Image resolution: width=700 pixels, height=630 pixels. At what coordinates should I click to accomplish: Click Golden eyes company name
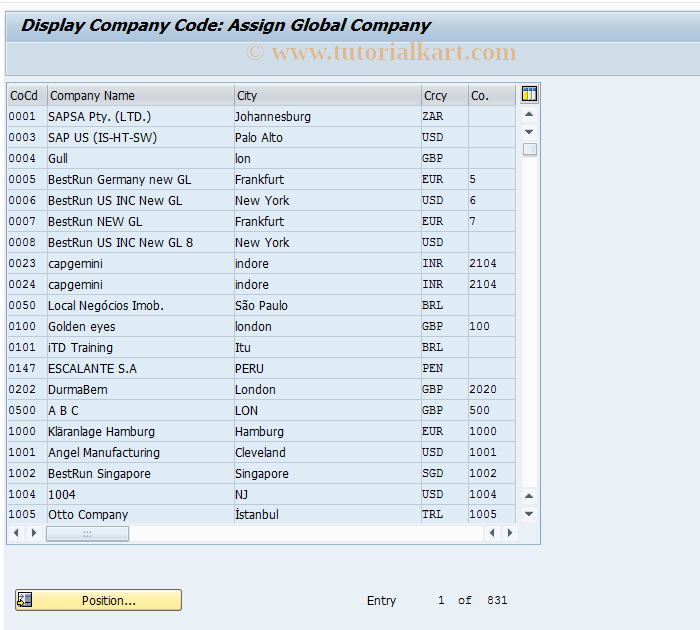click(x=141, y=326)
